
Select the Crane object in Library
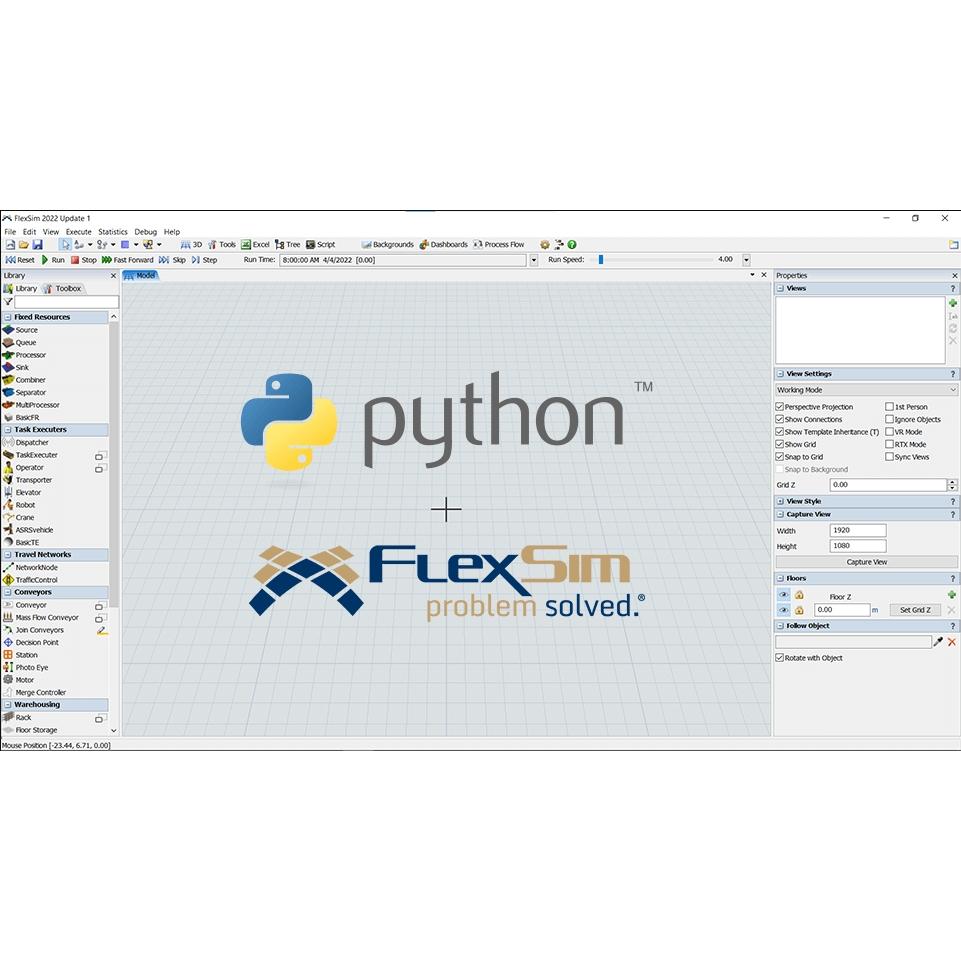(19, 517)
